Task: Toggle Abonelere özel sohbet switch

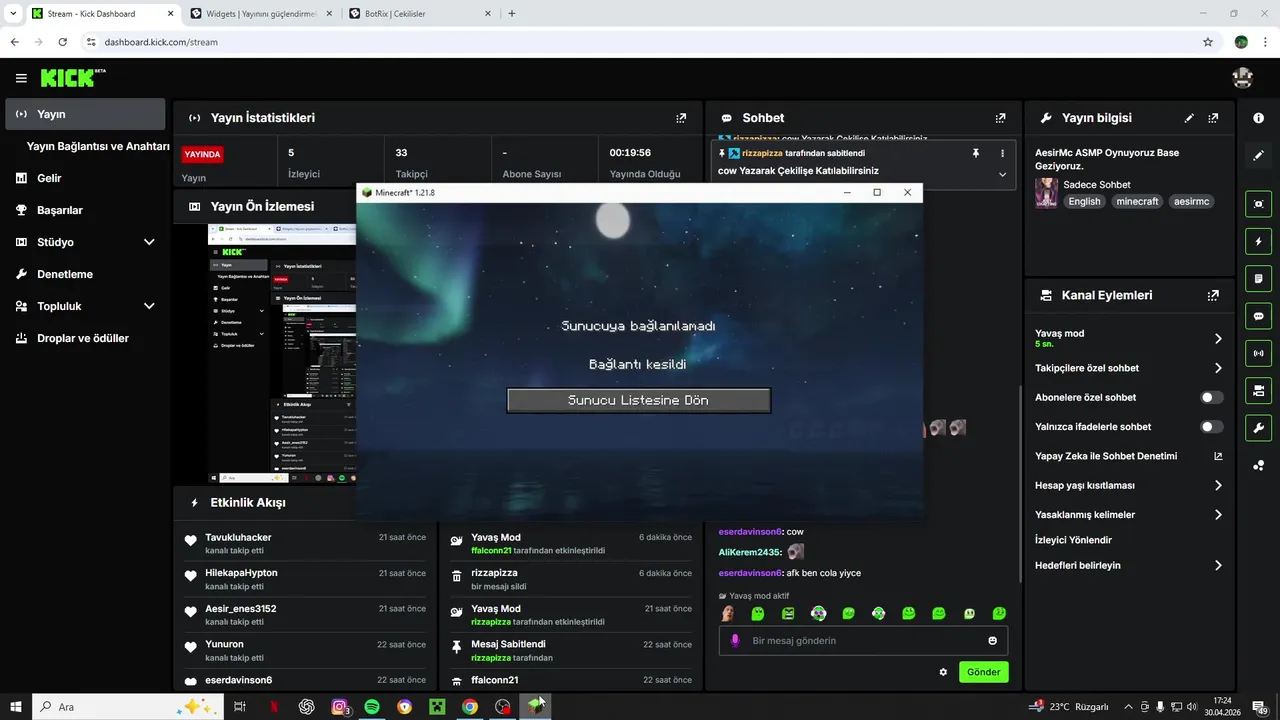Action: pos(1212,397)
